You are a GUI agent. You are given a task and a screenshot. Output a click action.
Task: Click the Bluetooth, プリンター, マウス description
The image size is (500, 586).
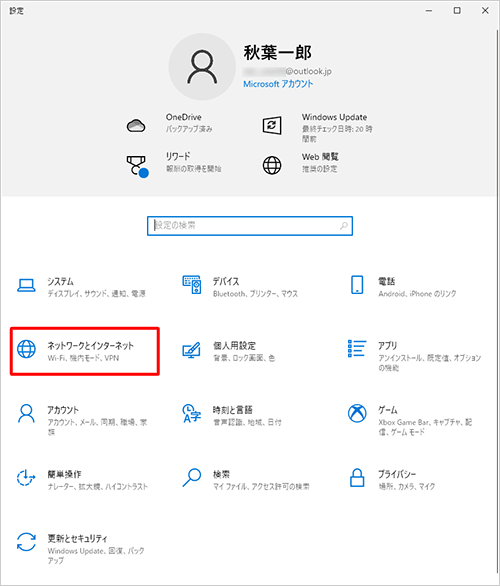tap(256, 294)
